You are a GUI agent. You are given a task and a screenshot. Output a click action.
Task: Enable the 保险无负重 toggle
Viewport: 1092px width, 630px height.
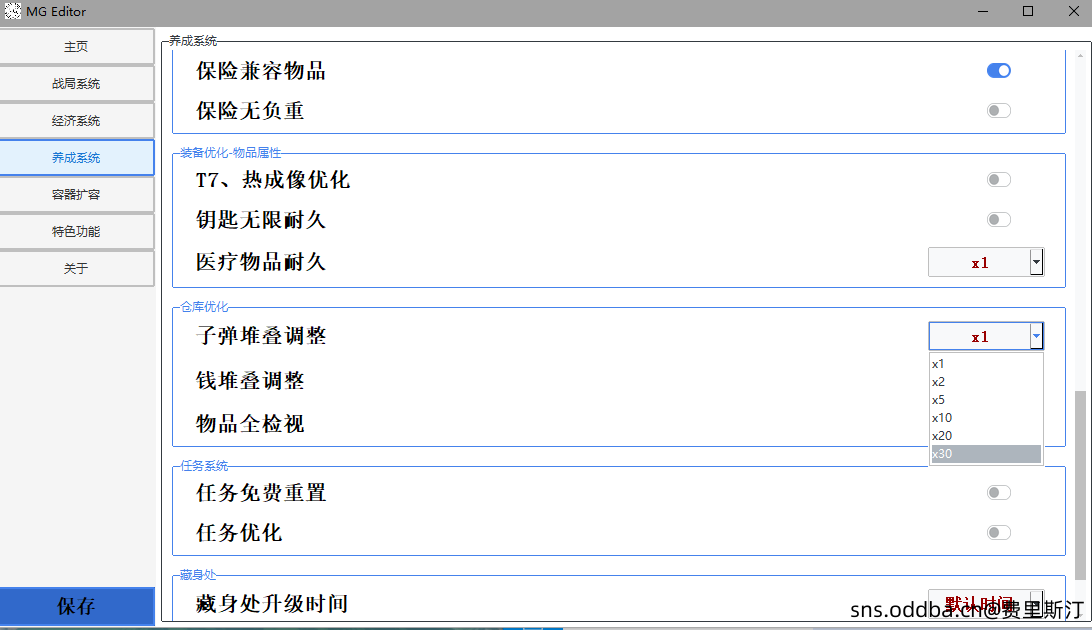999,111
